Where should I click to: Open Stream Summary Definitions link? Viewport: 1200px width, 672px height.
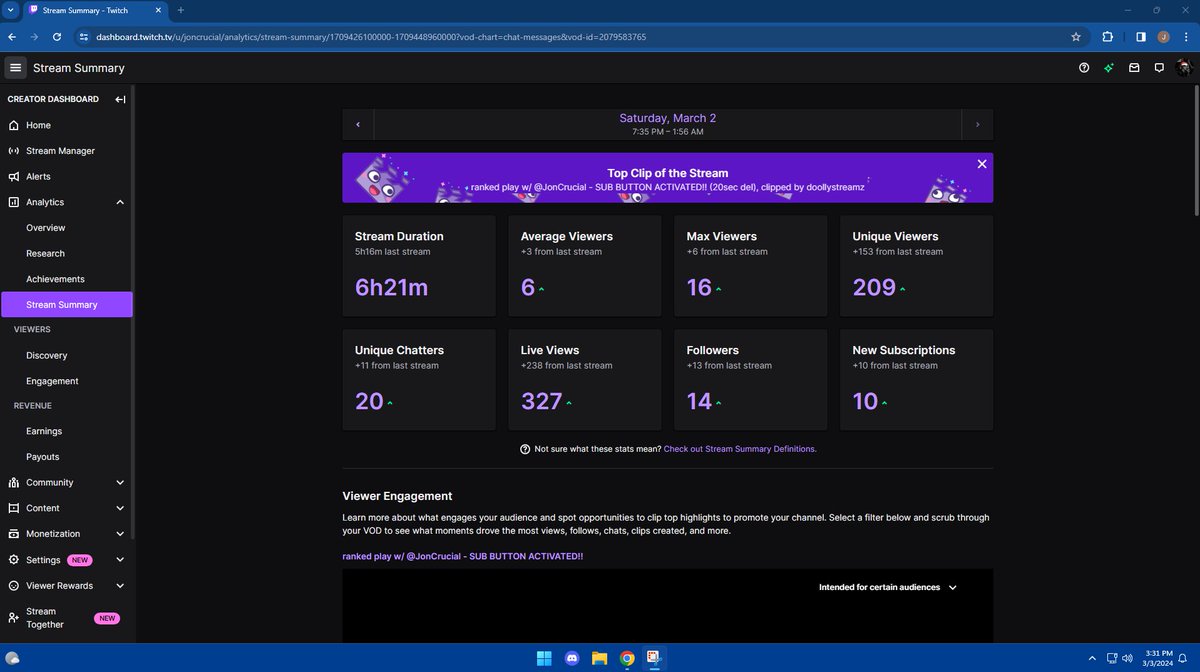(x=740, y=449)
